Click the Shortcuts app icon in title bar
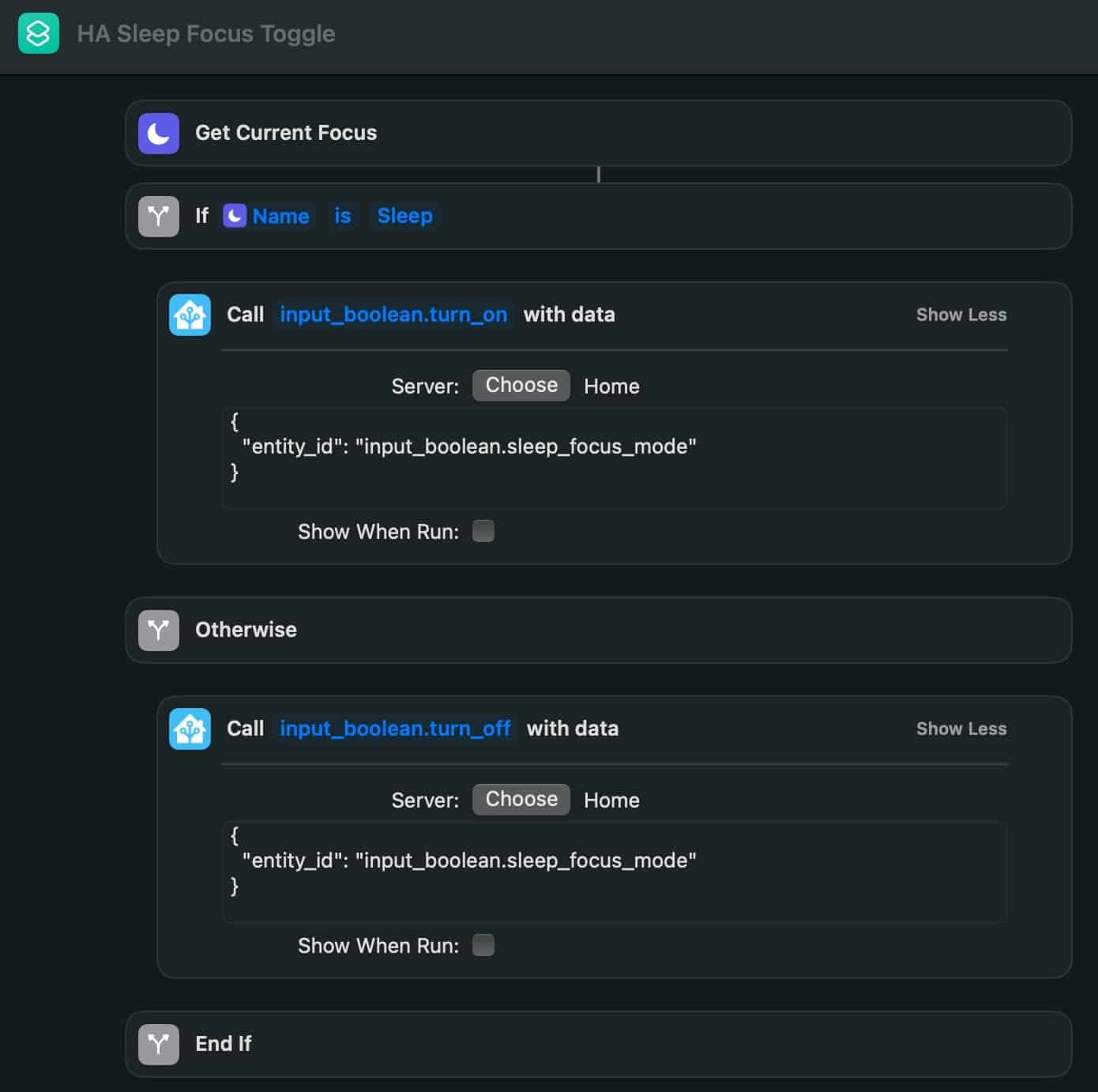The width and height of the screenshot is (1098, 1092). click(39, 33)
